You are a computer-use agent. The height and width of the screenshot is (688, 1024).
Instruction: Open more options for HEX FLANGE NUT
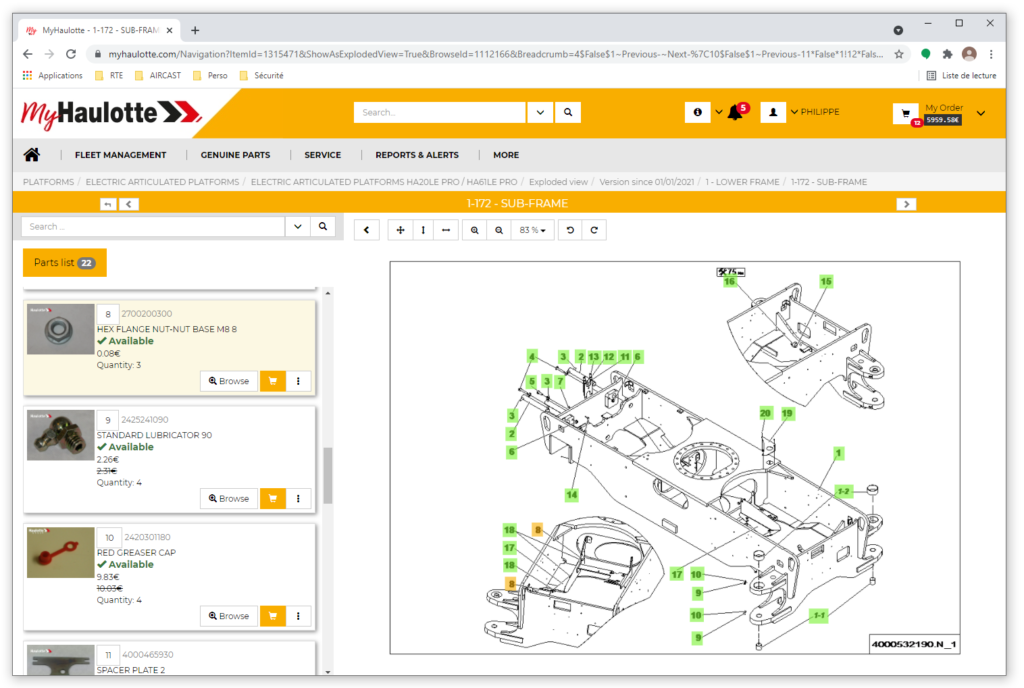298,381
